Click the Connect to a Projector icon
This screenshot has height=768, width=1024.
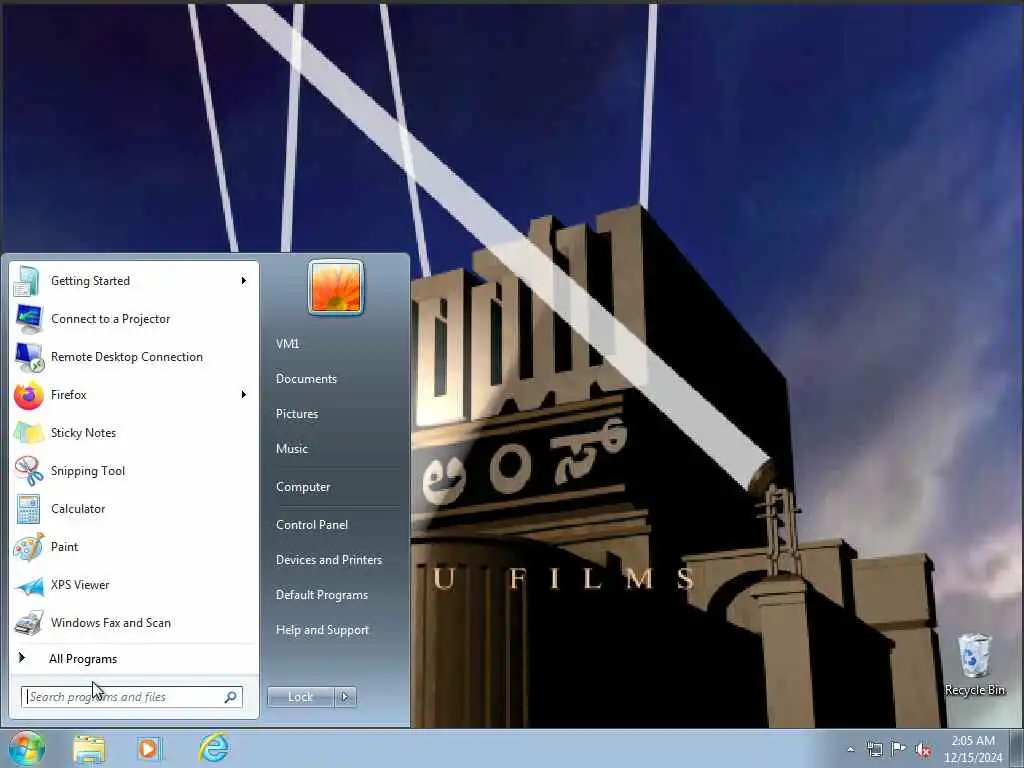[x=28, y=319]
